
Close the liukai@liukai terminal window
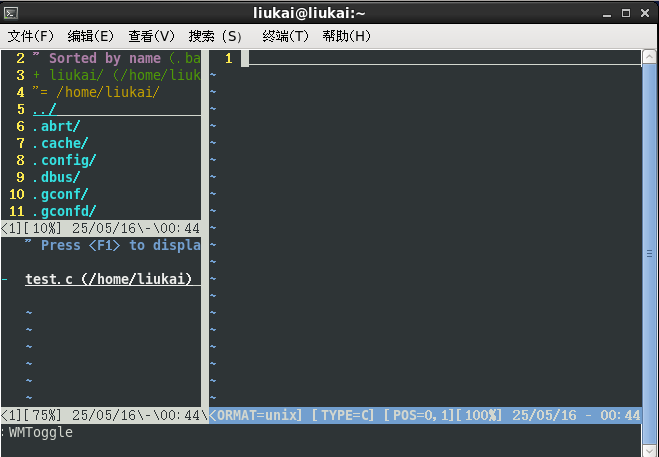pyautogui.click(x=645, y=13)
